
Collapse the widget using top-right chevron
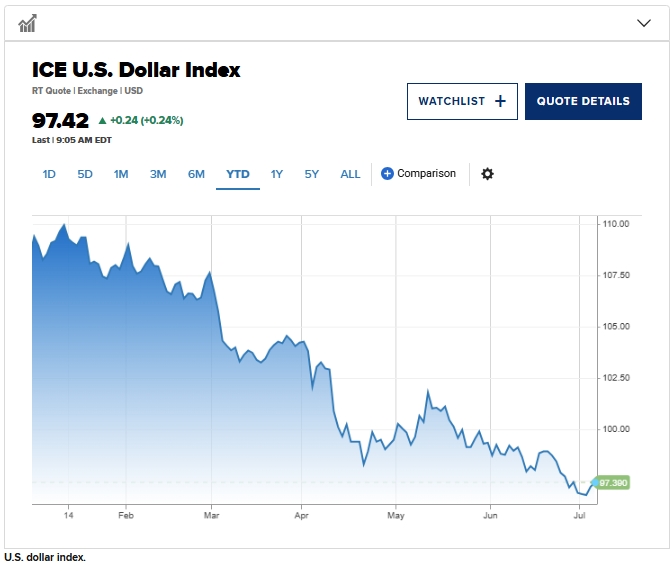click(644, 22)
